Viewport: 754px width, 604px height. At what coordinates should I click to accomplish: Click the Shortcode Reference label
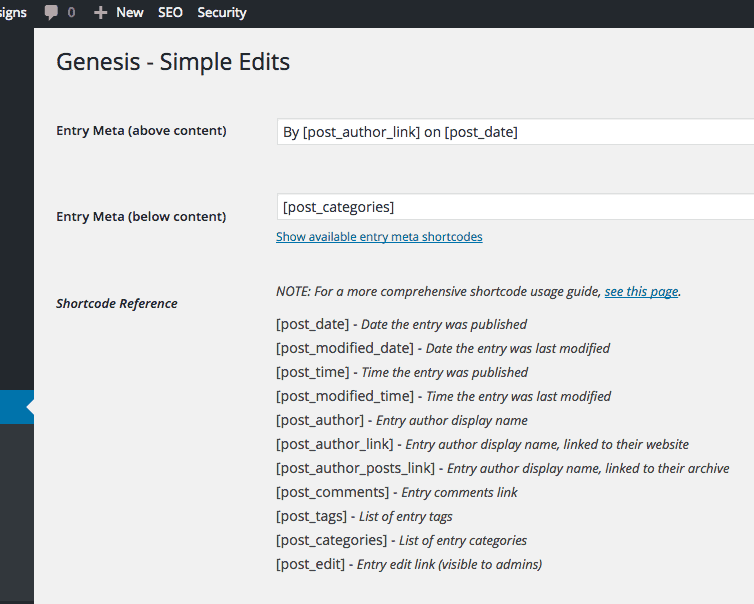pyautogui.click(x=117, y=303)
